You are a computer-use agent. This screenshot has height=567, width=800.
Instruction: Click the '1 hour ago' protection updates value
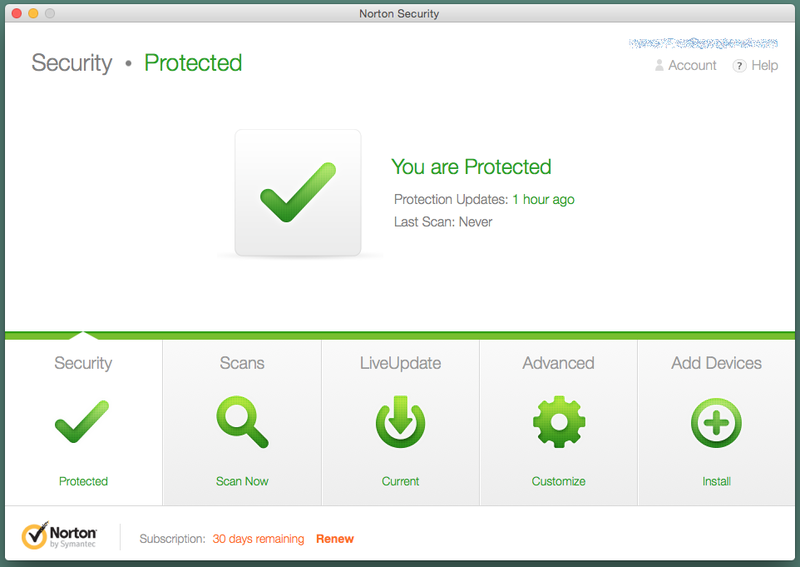543,200
